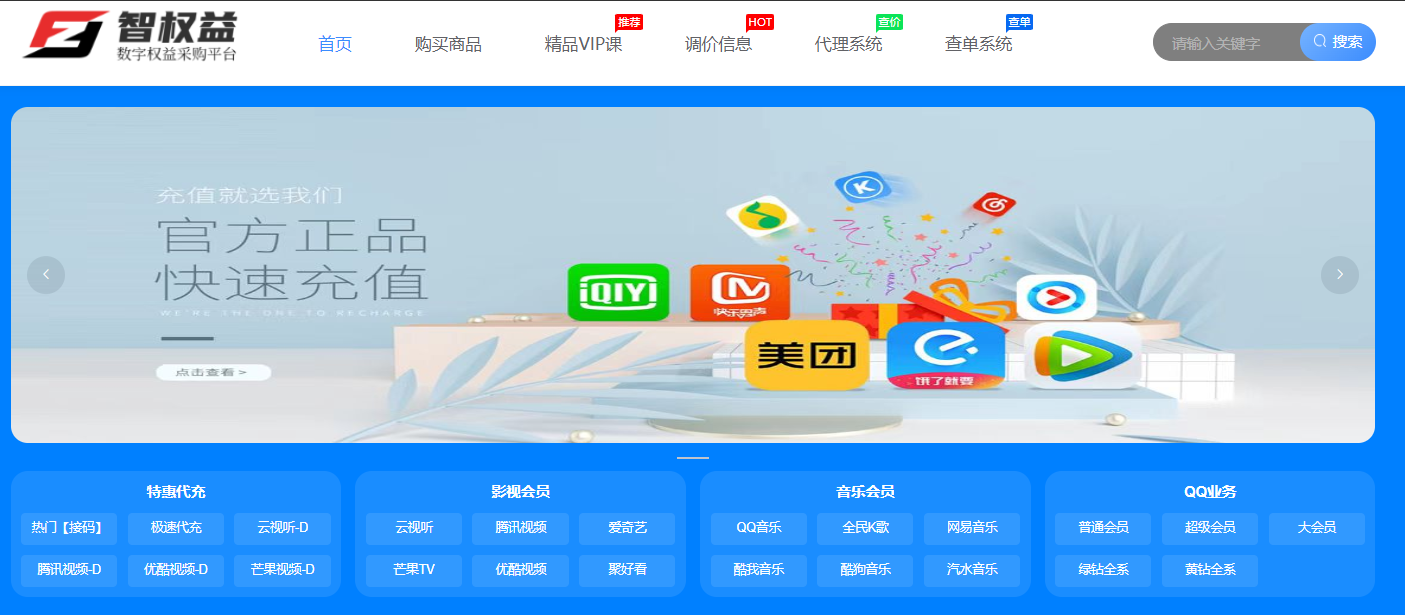Click the Mango TV orange icon
The width and height of the screenshot is (1405, 615).
[x=739, y=292]
